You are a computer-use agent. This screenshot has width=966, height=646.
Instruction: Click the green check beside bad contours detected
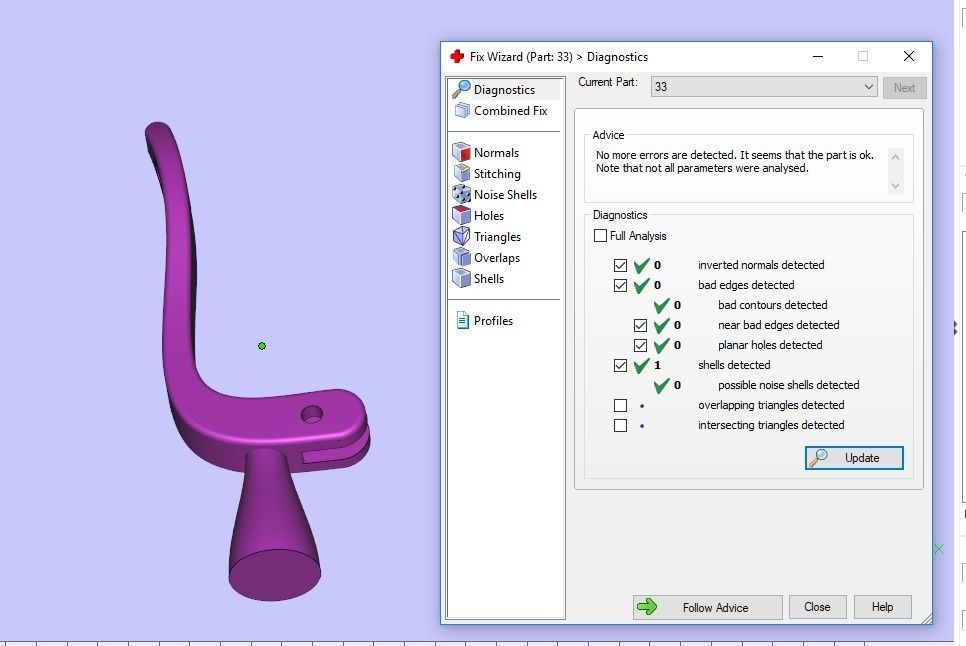pyautogui.click(x=661, y=305)
